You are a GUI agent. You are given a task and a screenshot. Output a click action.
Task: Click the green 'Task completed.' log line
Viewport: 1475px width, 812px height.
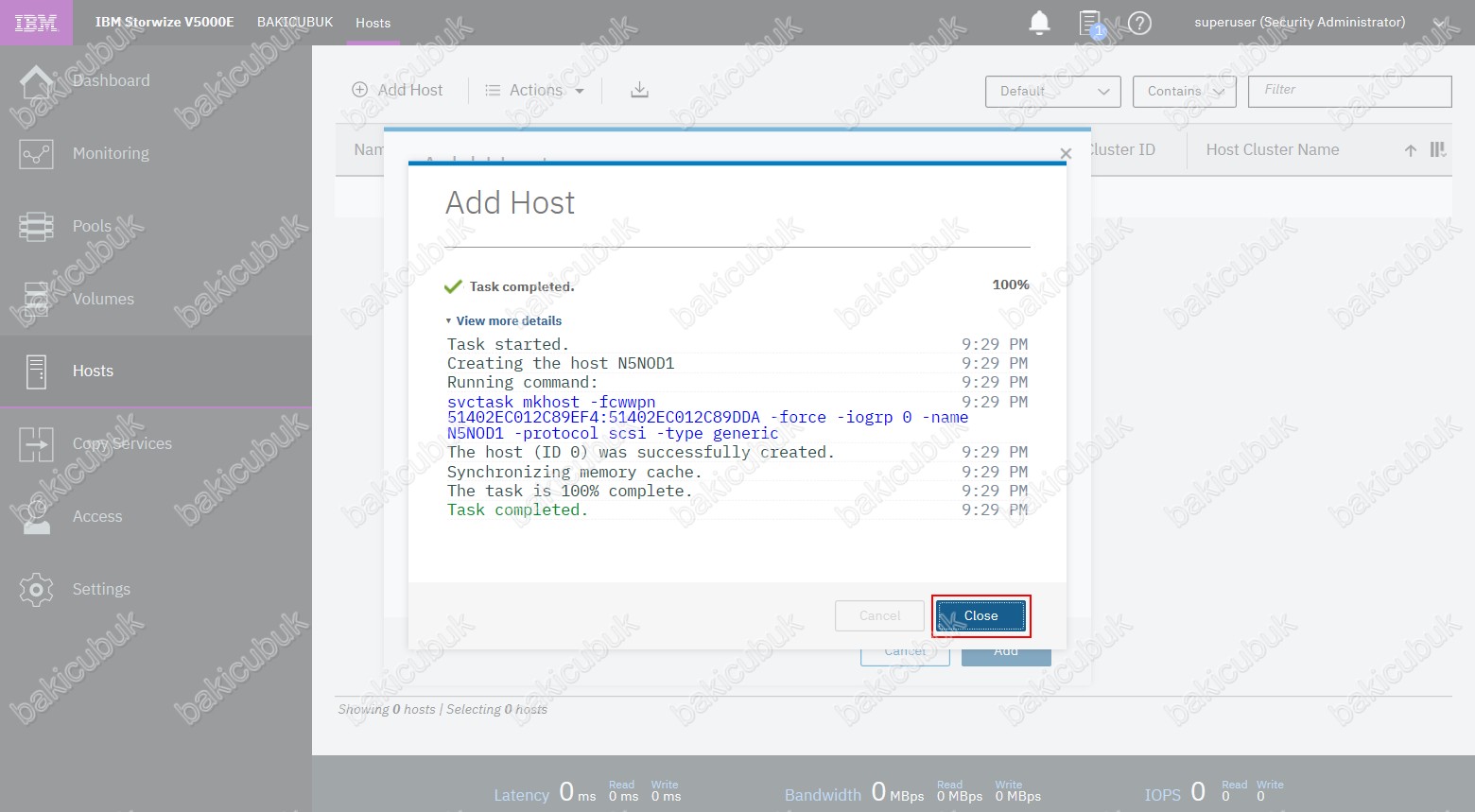pos(517,510)
